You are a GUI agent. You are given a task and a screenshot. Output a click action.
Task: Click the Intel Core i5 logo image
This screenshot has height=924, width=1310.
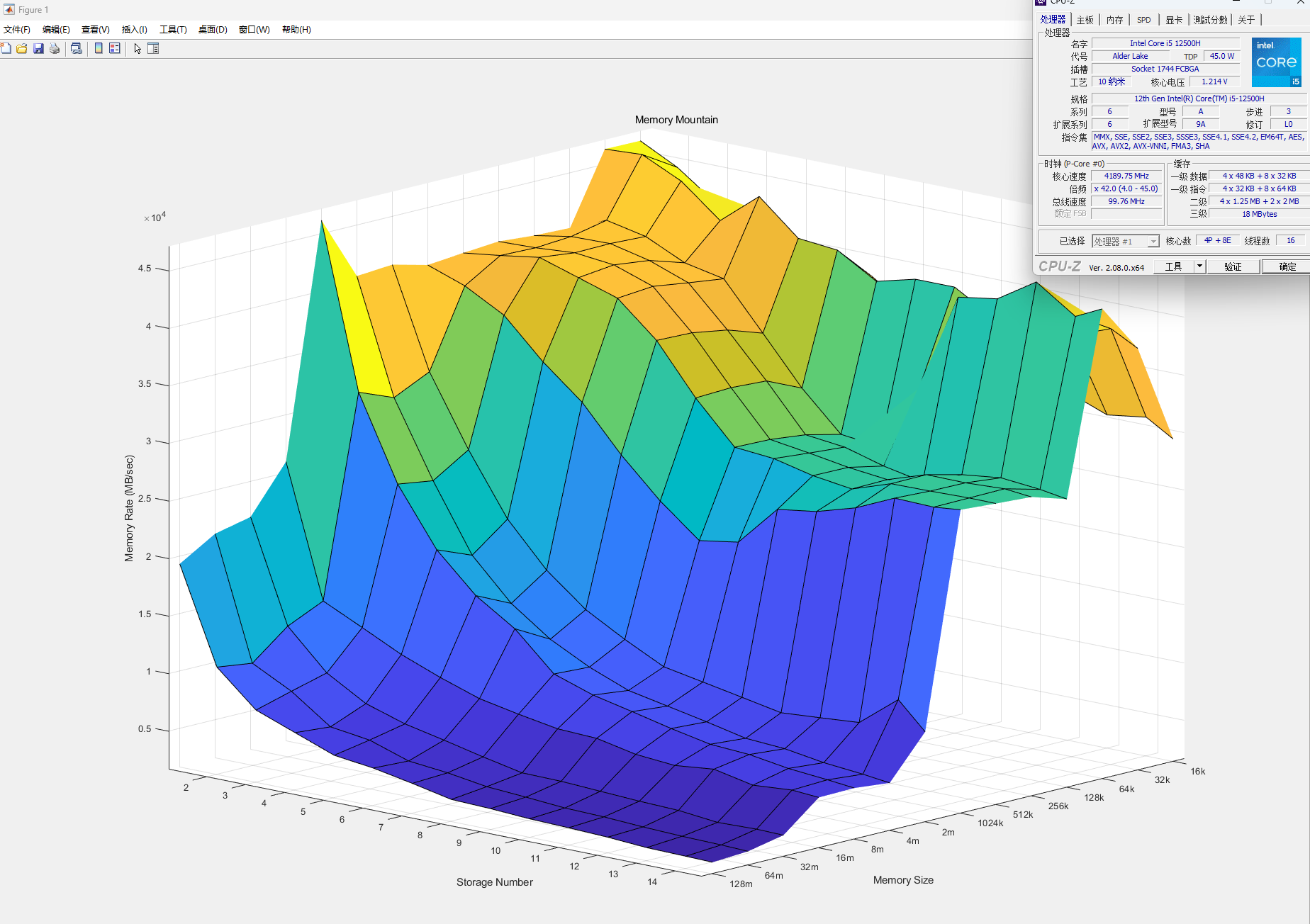1276,62
